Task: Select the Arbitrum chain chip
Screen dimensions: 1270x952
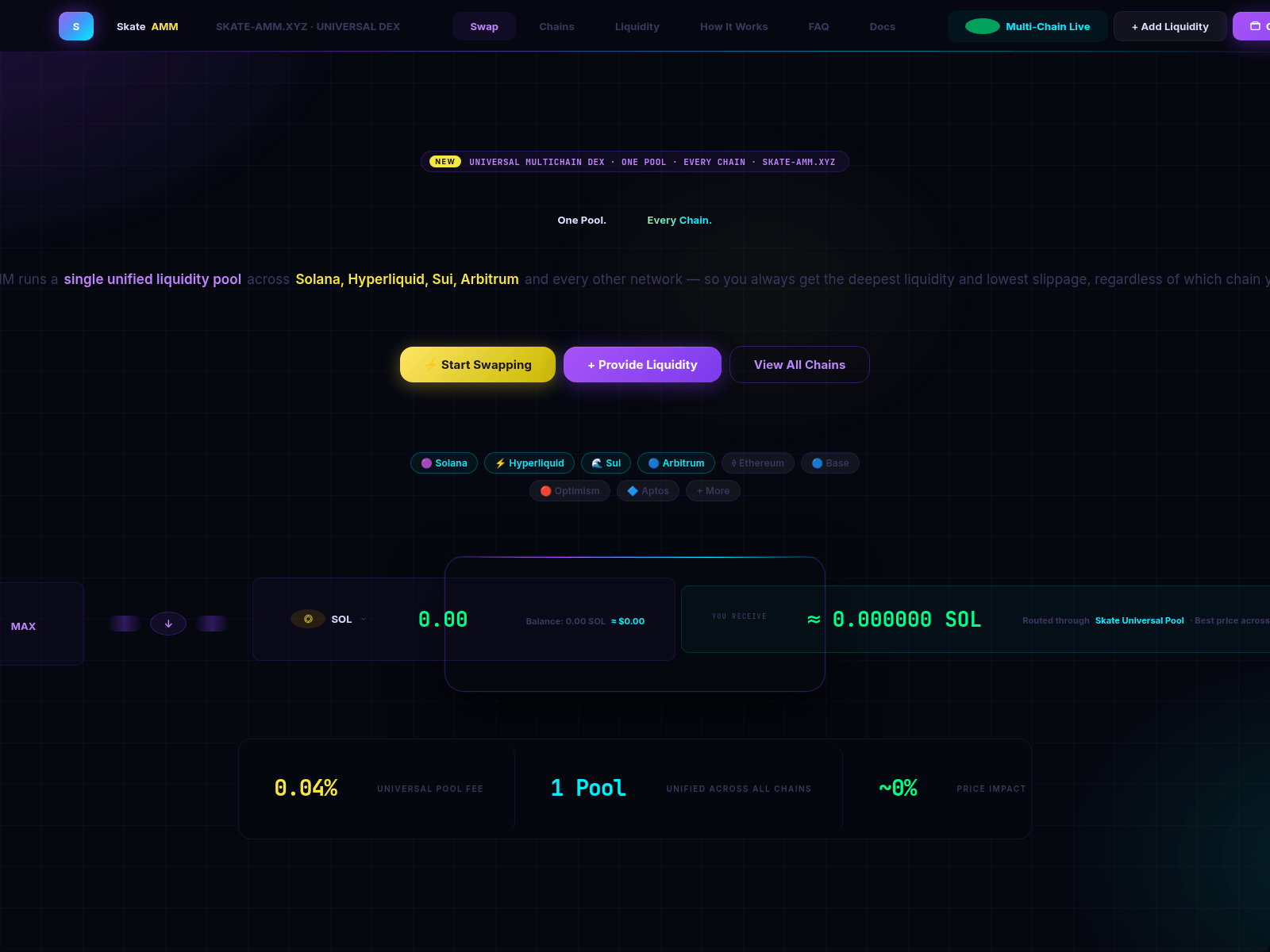Action: (x=676, y=463)
